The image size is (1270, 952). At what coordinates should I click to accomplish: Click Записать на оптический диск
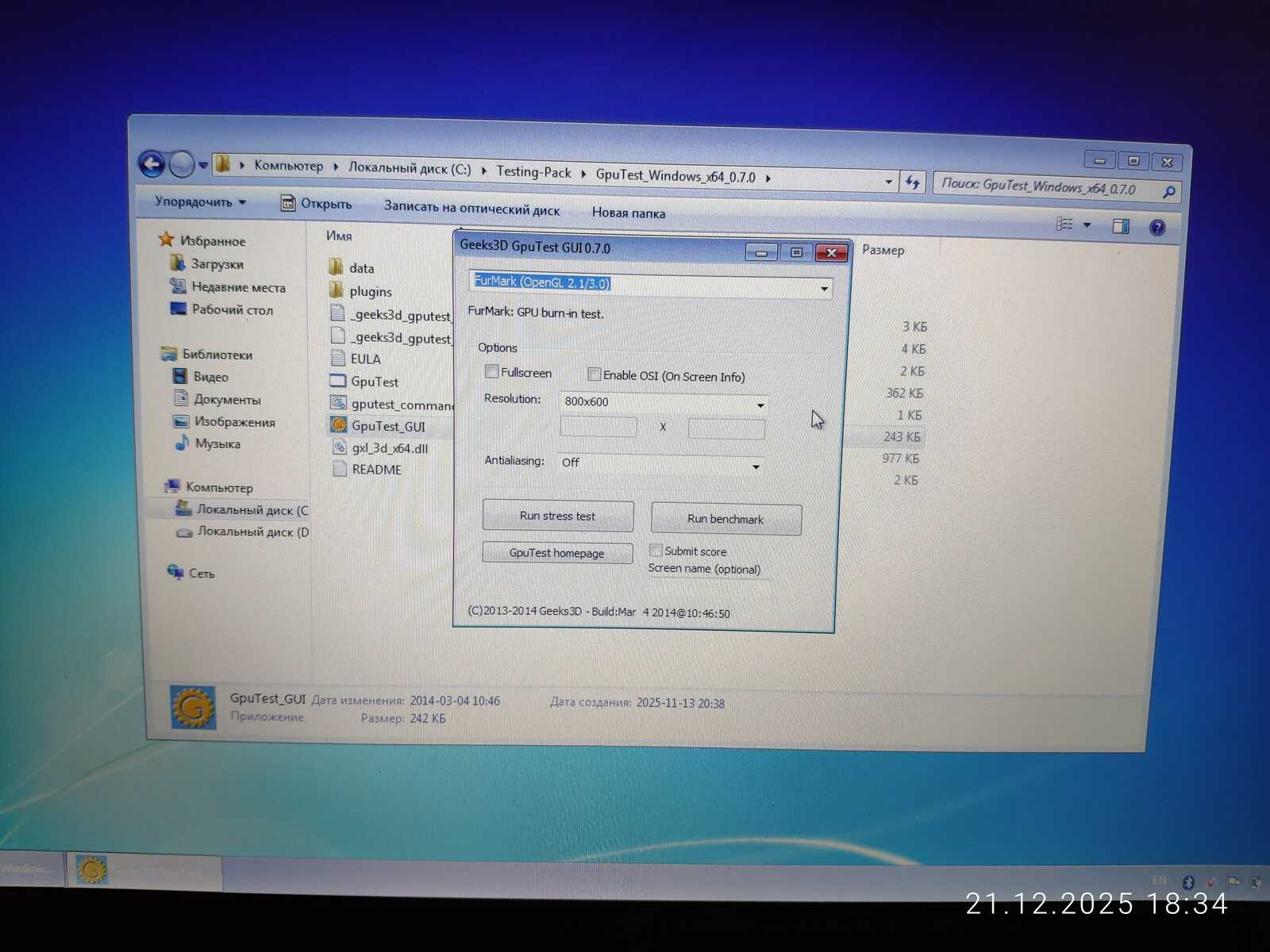pyautogui.click(x=472, y=209)
